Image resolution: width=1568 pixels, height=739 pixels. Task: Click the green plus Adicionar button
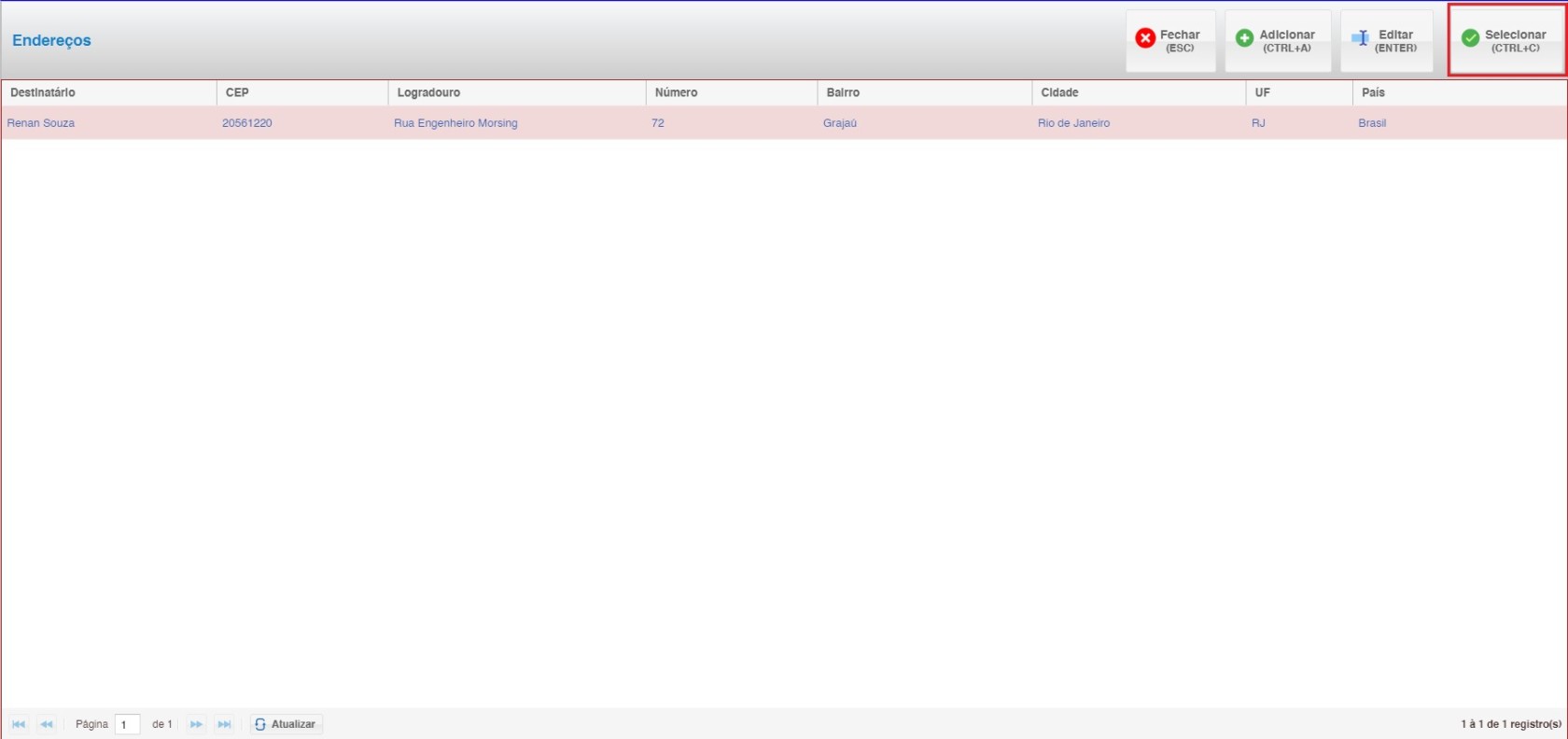[x=1277, y=40]
